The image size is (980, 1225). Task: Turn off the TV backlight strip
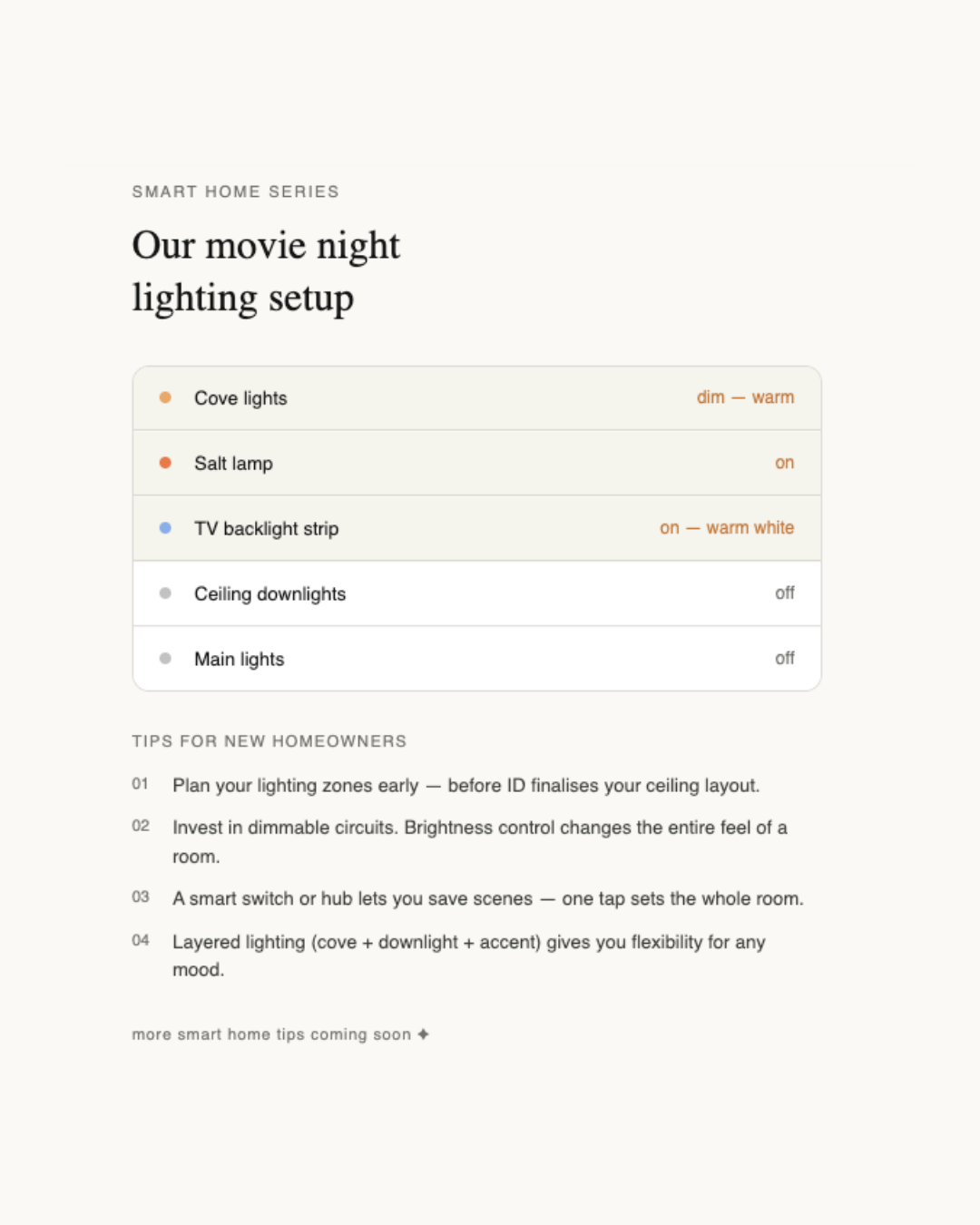(x=726, y=527)
